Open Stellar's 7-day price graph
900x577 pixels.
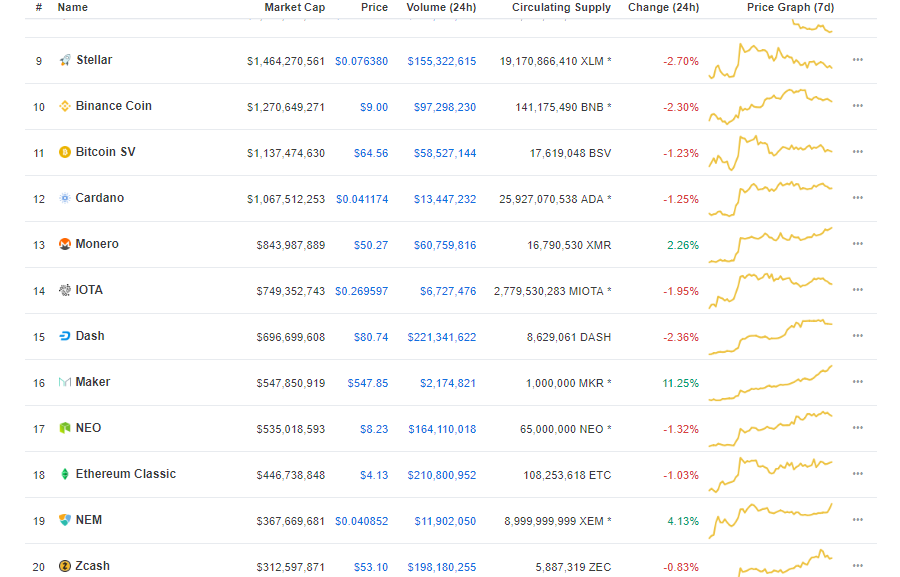click(770, 61)
